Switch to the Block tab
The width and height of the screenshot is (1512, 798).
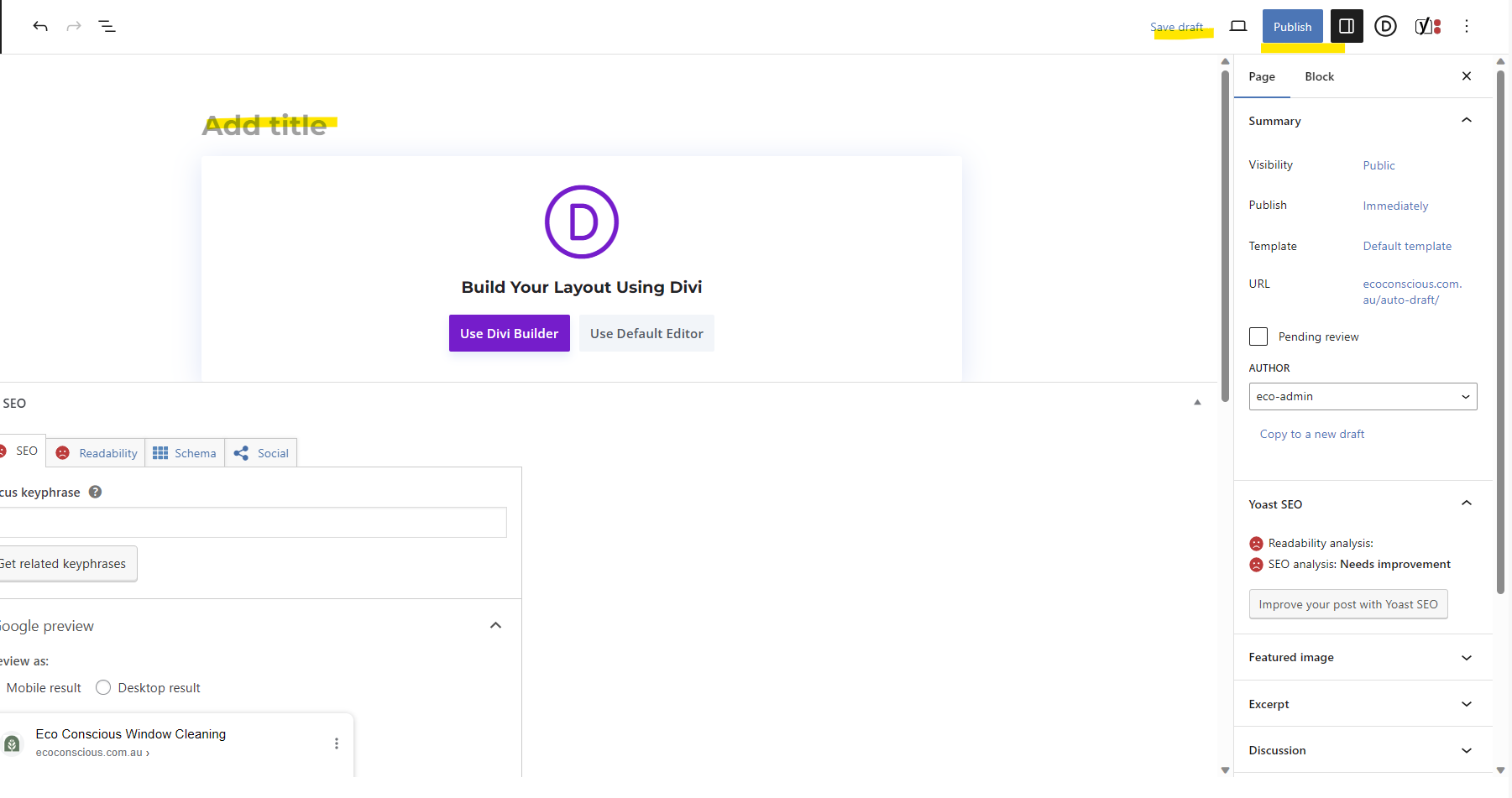click(1319, 76)
